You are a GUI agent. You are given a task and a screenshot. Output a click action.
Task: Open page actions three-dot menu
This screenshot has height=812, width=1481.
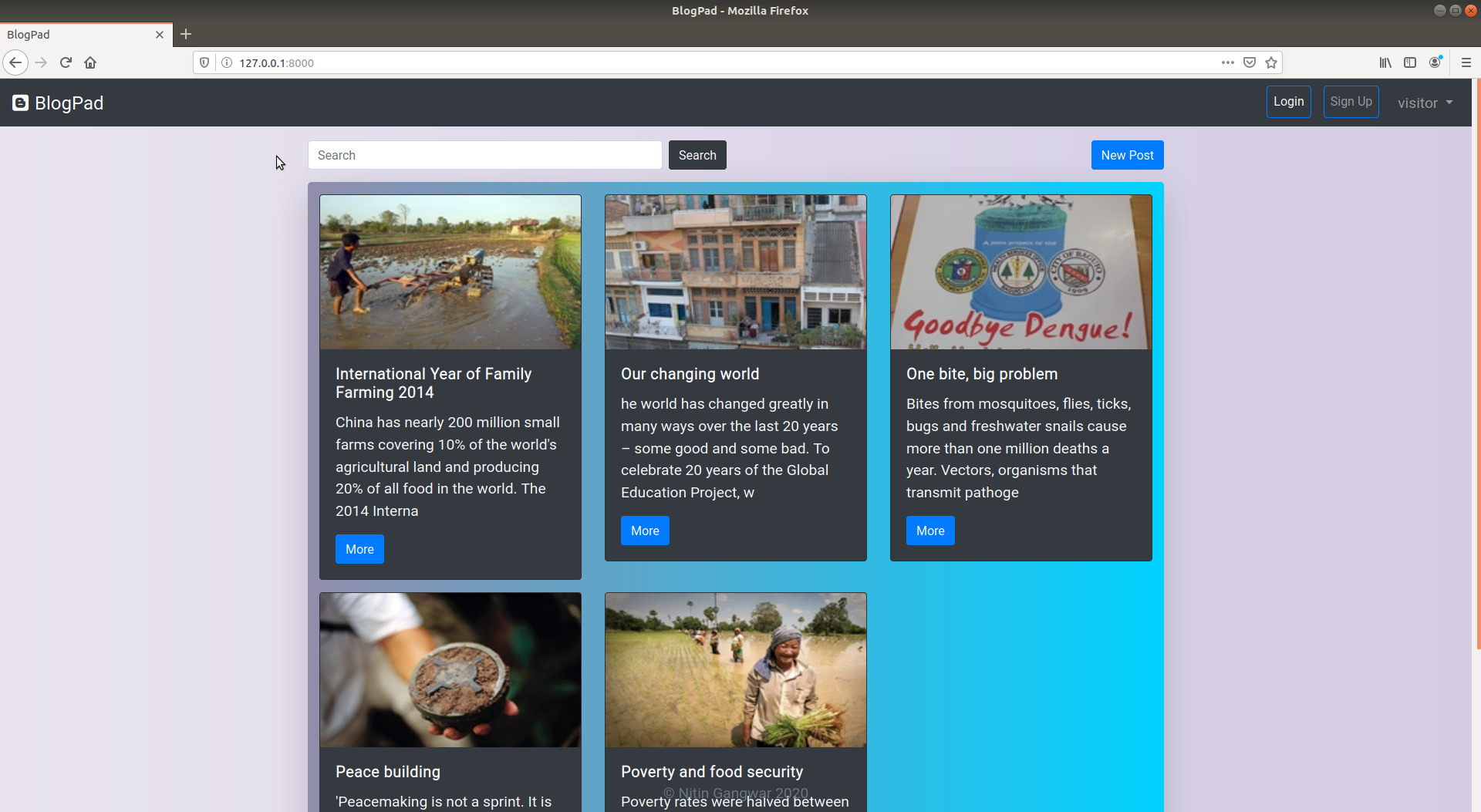click(x=1228, y=62)
